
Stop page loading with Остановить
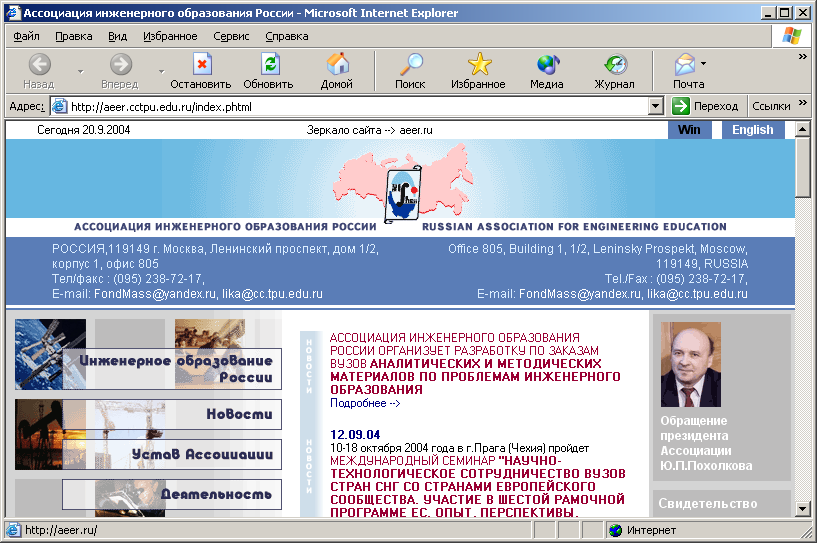pos(201,71)
